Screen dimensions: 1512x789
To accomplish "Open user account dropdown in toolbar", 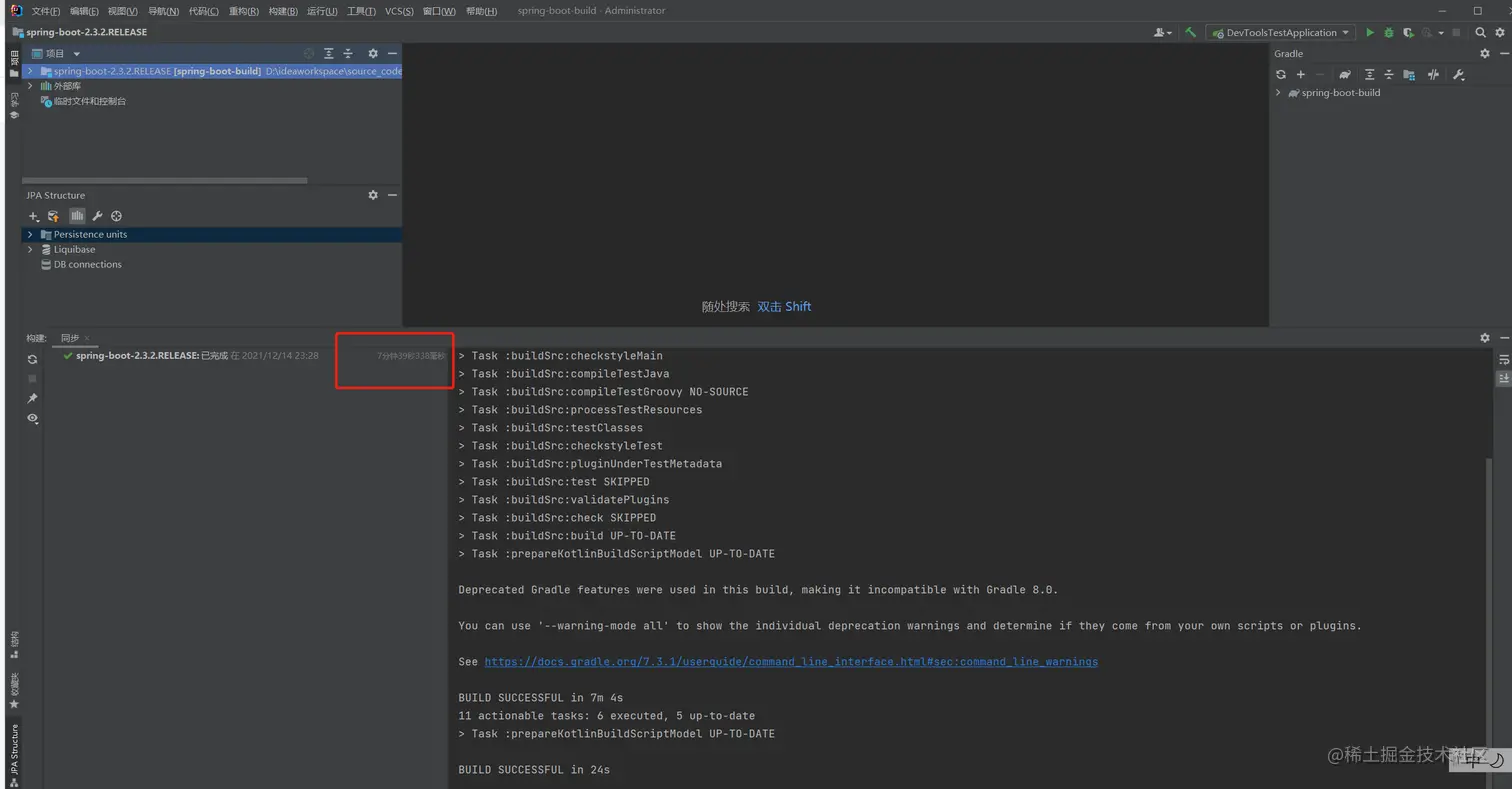I will (x=1163, y=33).
